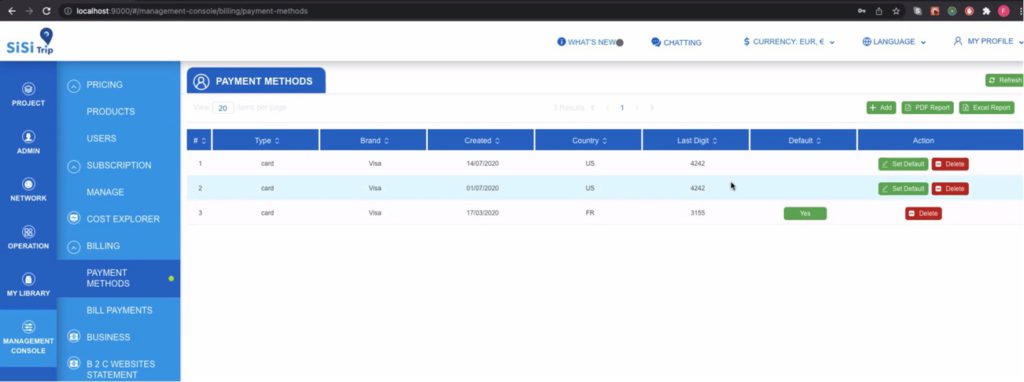Select Payment Methods submenu item

pos(118,278)
